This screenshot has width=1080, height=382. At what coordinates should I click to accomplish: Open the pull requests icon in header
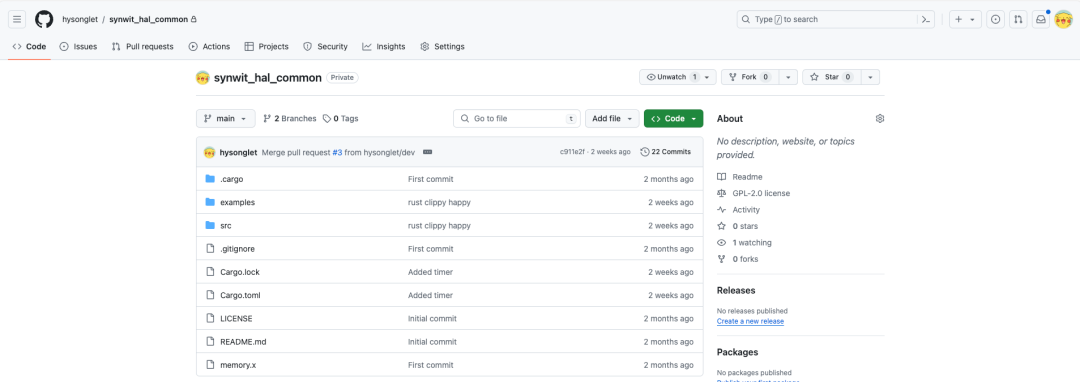1018,19
